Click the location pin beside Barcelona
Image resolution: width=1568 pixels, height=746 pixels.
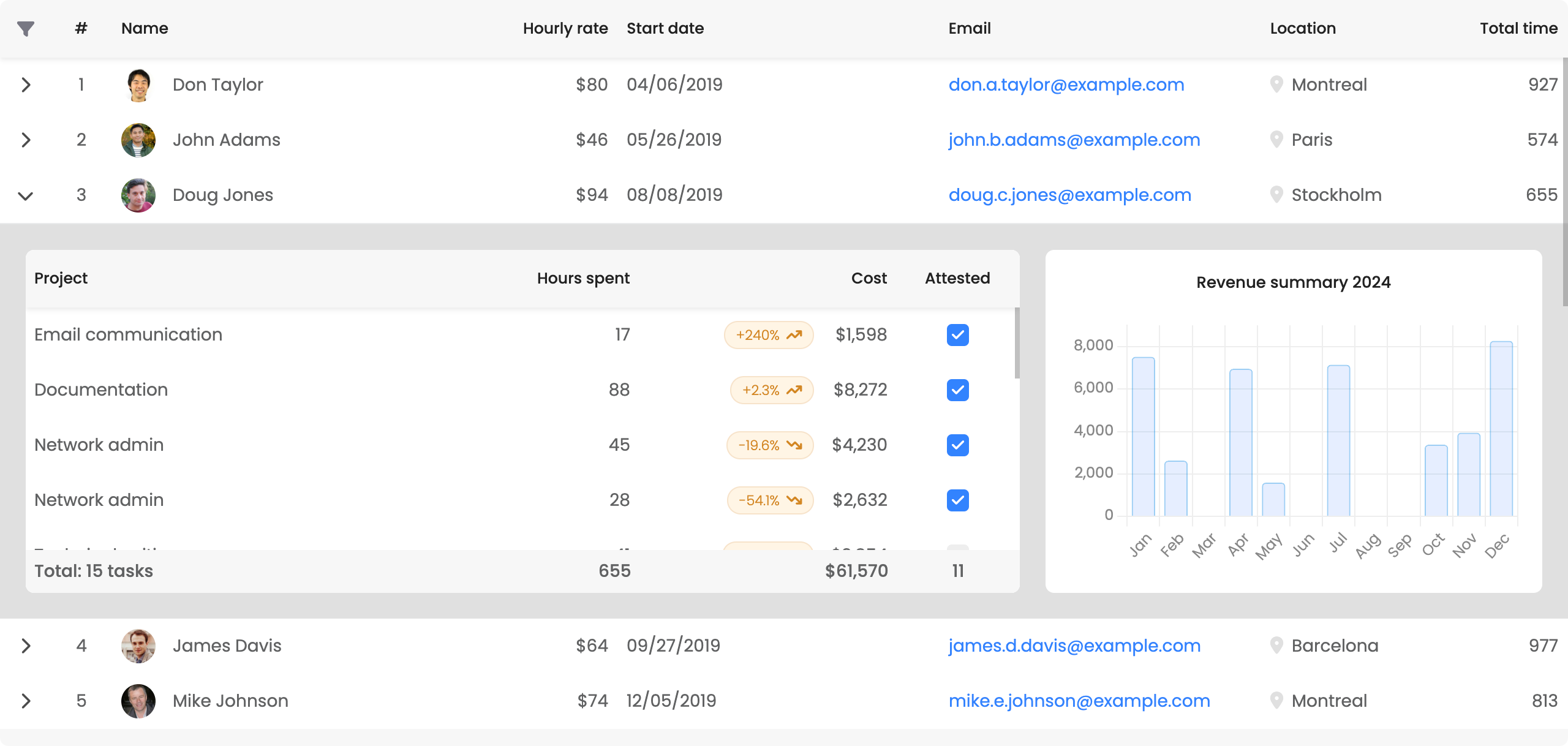(1276, 646)
